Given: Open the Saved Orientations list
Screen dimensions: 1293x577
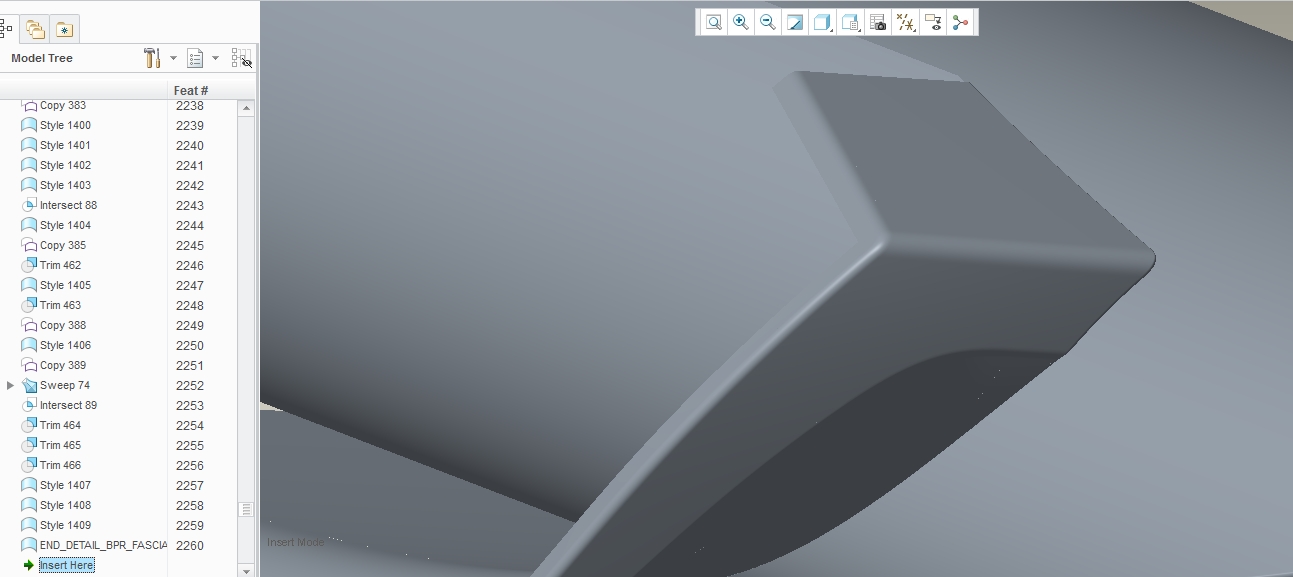Looking at the screenshot, I should (x=850, y=22).
